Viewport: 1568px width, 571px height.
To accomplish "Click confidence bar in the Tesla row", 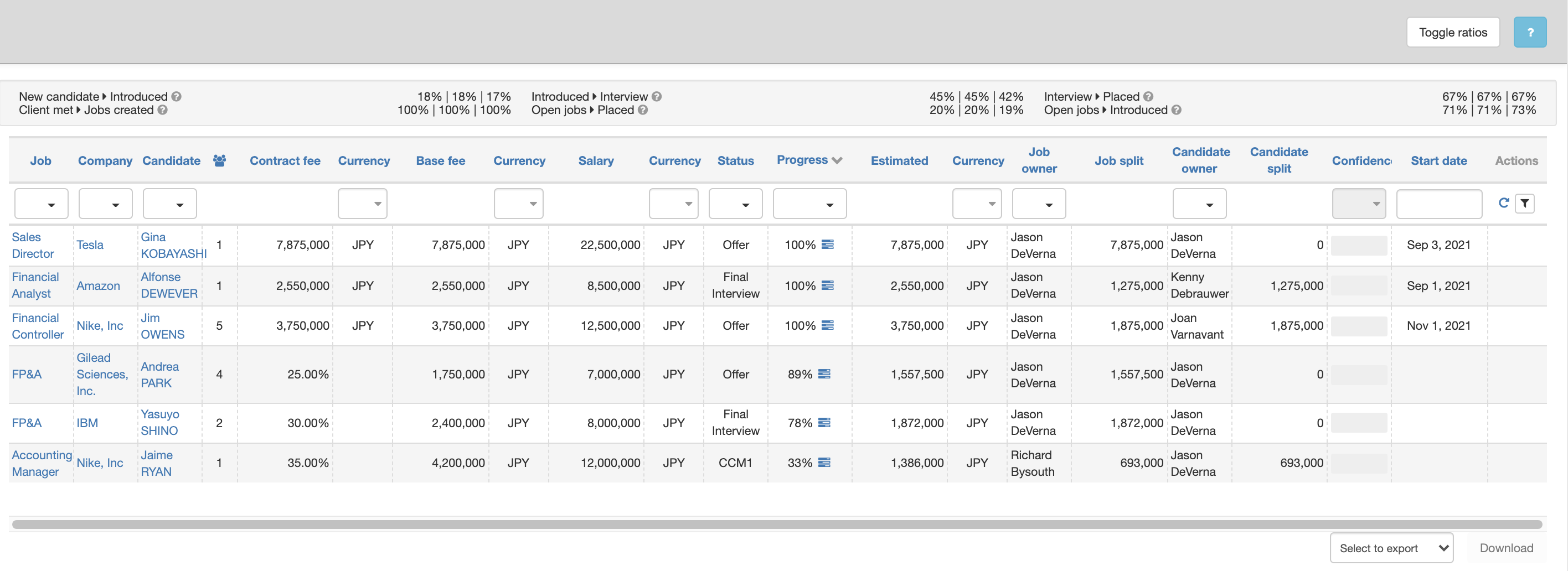I will 1359,245.
